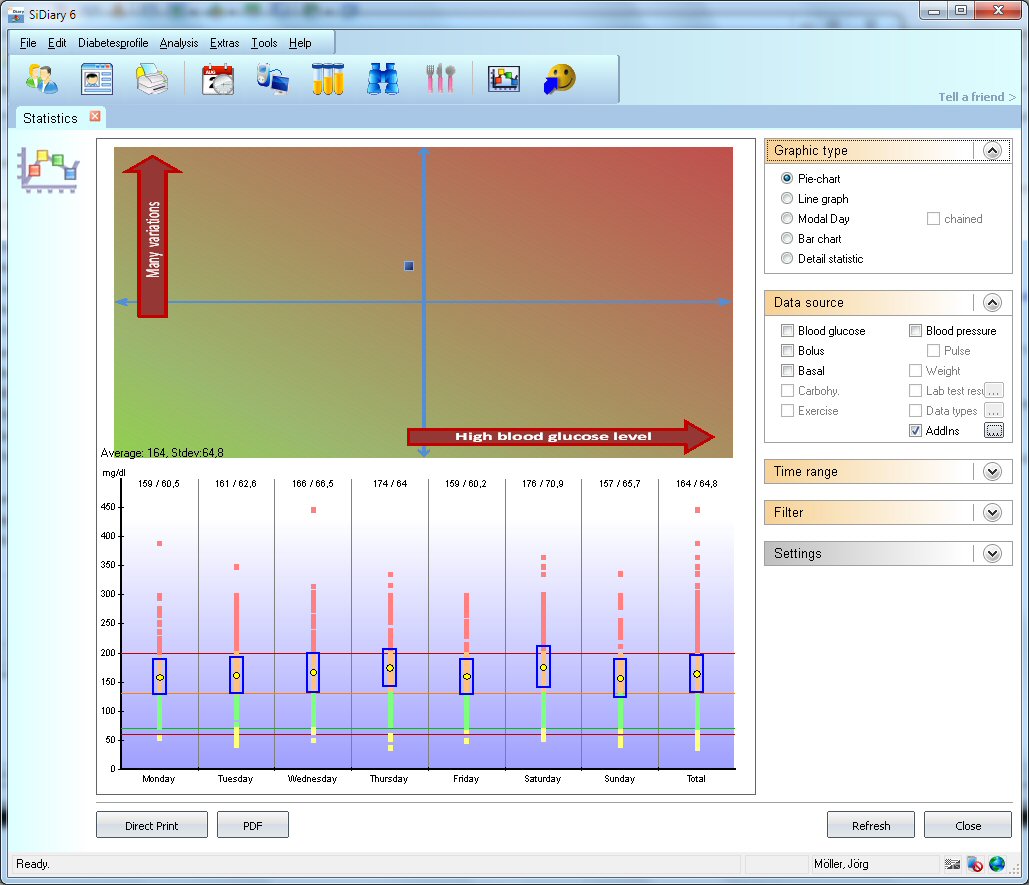This screenshot has width=1029, height=885.
Task: Click the Direct Print button
Action: pyautogui.click(x=152, y=825)
